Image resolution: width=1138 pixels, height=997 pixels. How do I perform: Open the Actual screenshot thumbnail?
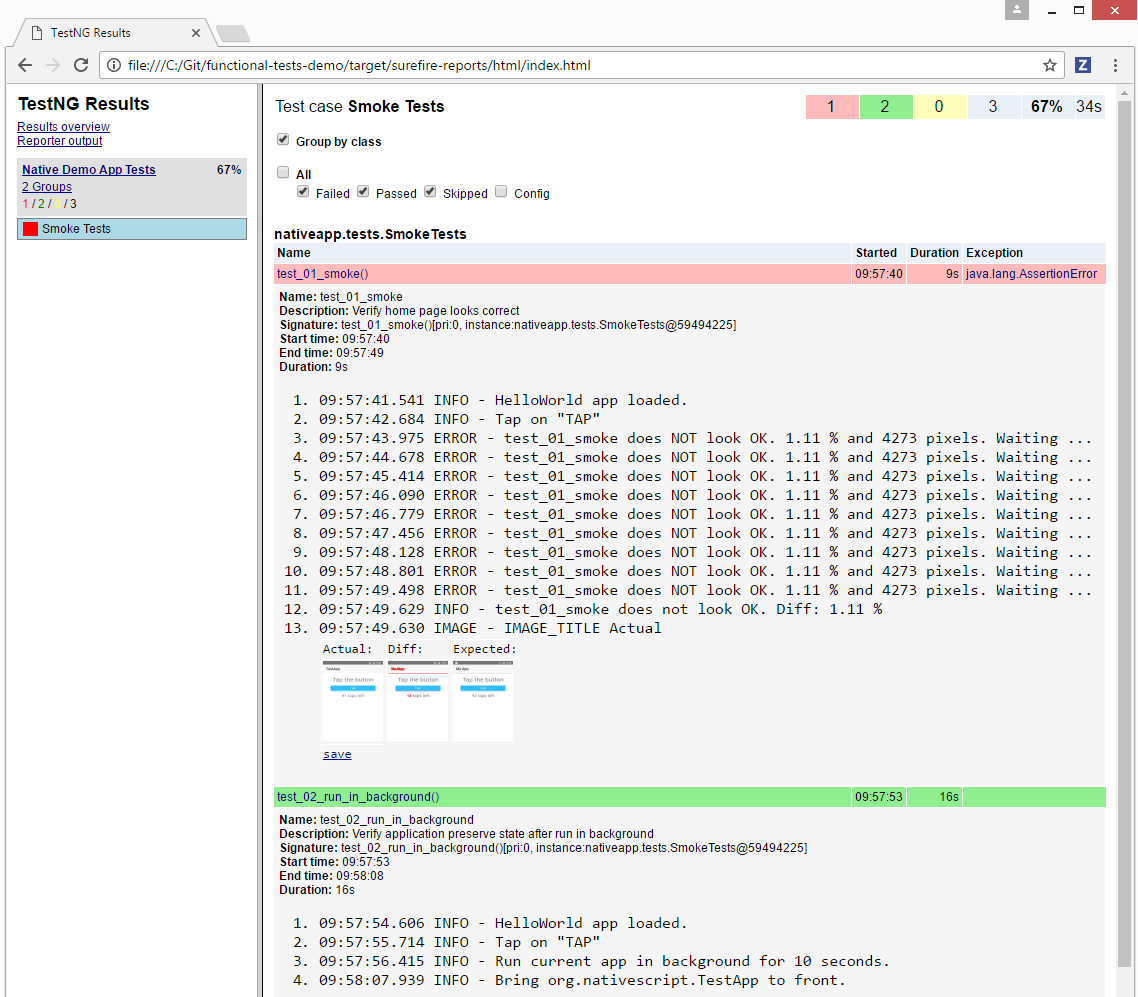click(x=353, y=701)
